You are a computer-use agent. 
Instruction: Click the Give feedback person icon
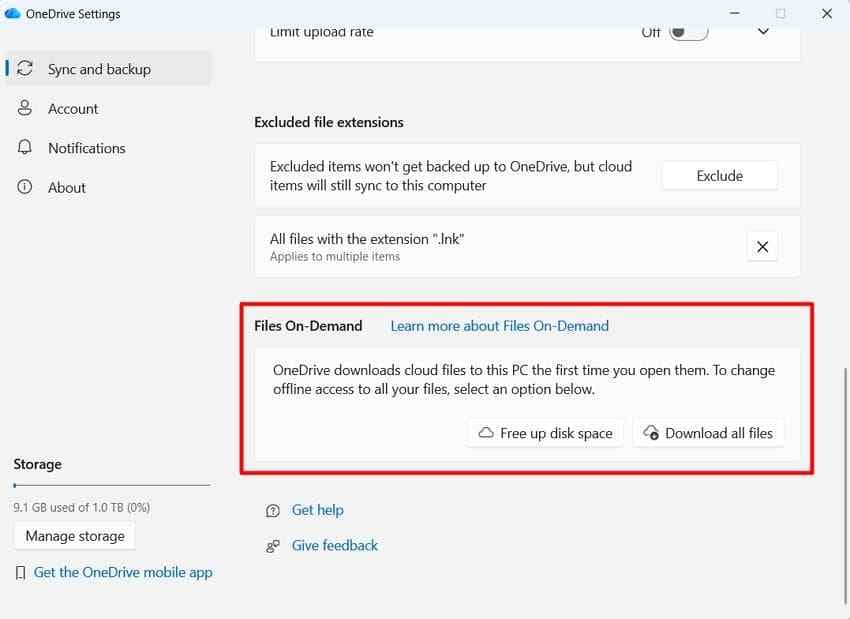[273, 546]
